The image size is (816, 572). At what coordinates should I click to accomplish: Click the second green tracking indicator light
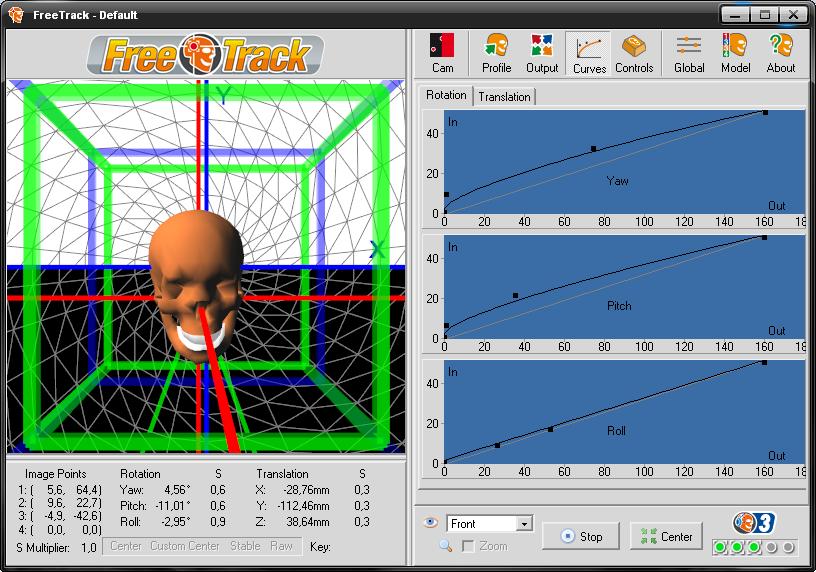point(737,547)
